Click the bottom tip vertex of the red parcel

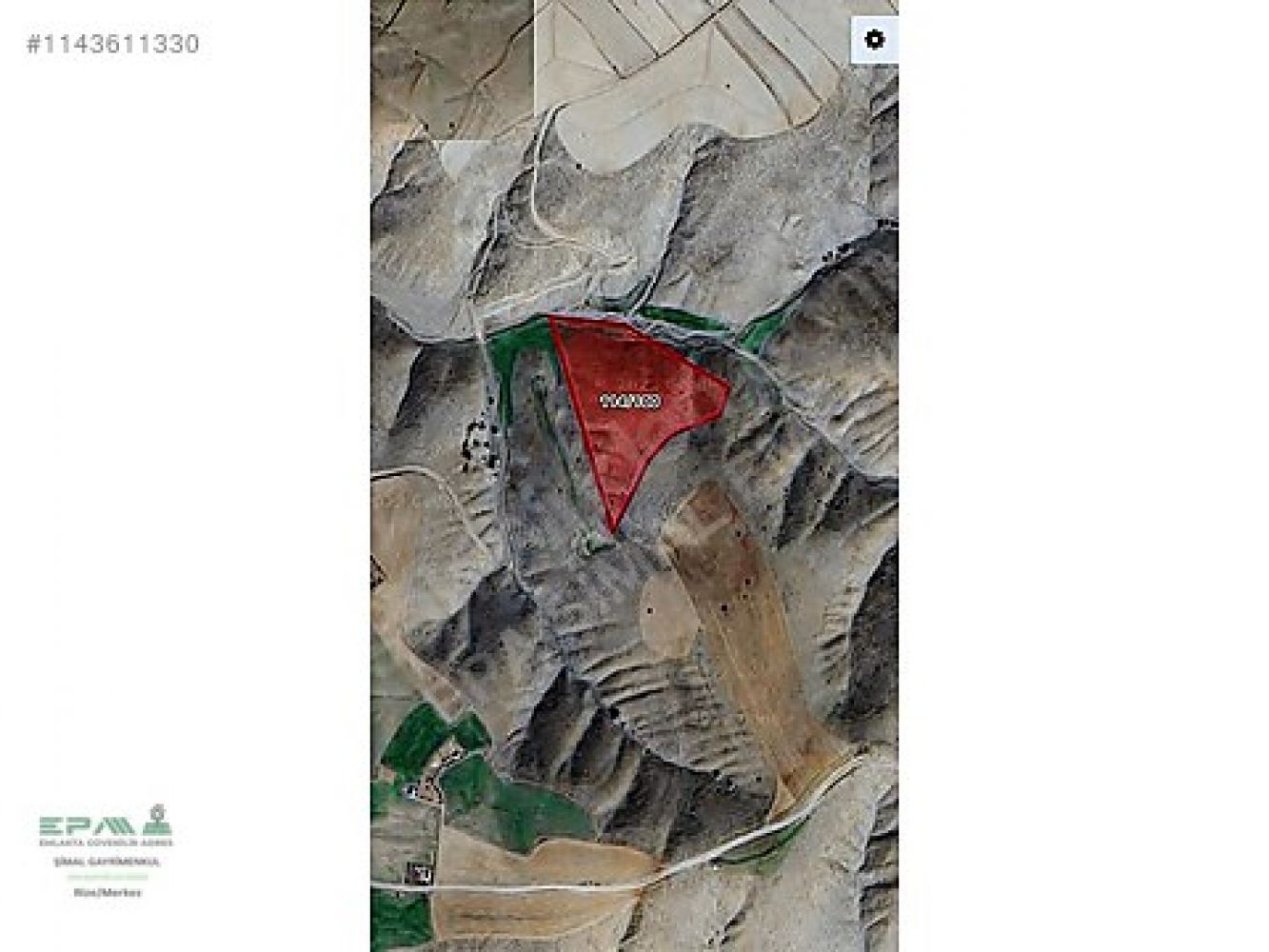pos(613,531)
